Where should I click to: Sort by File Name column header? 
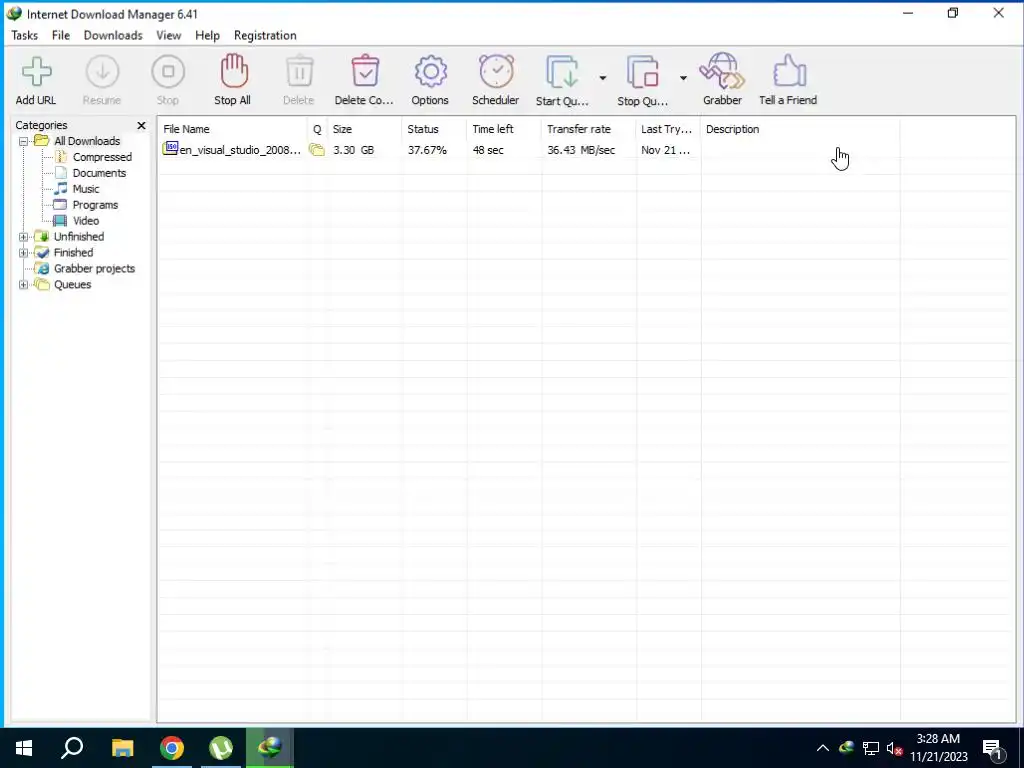pyautogui.click(x=232, y=129)
